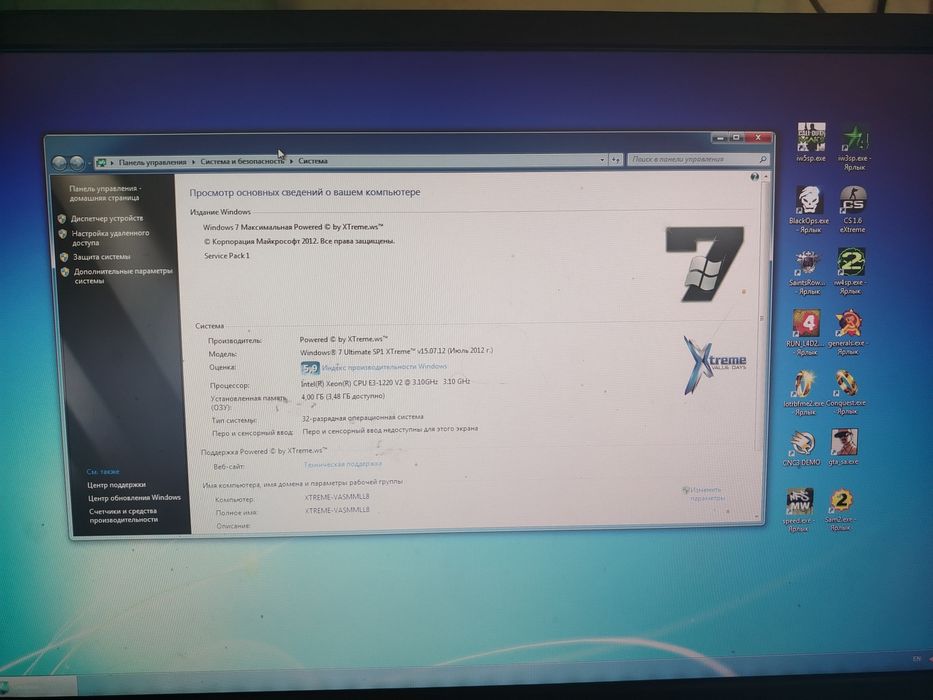The height and width of the screenshot is (700, 933).
Task: Expand the arrow after Система и безопасность
Action: [292, 161]
